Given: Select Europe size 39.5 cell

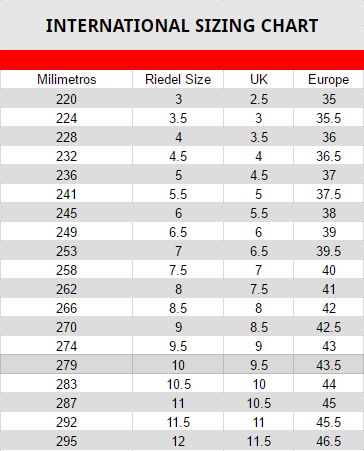Looking at the screenshot, I should [x=329, y=251].
